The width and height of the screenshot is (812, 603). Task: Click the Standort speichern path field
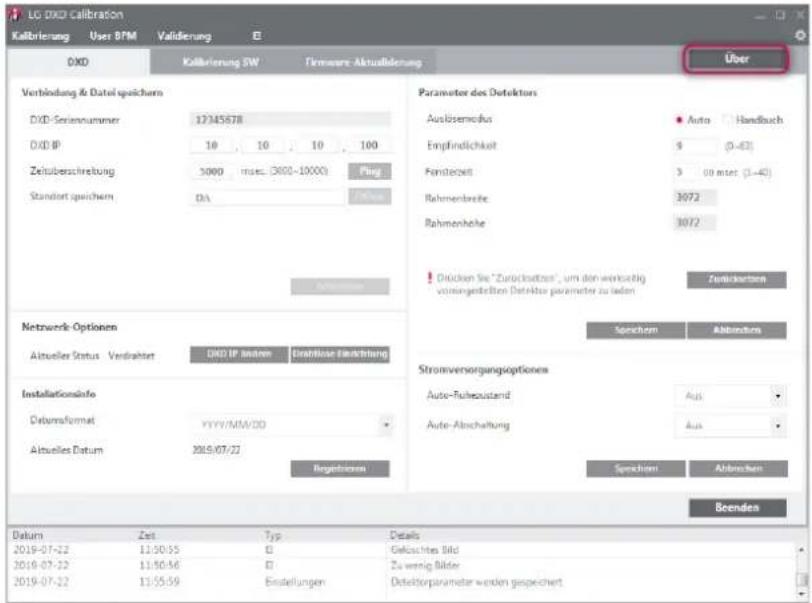point(267,197)
